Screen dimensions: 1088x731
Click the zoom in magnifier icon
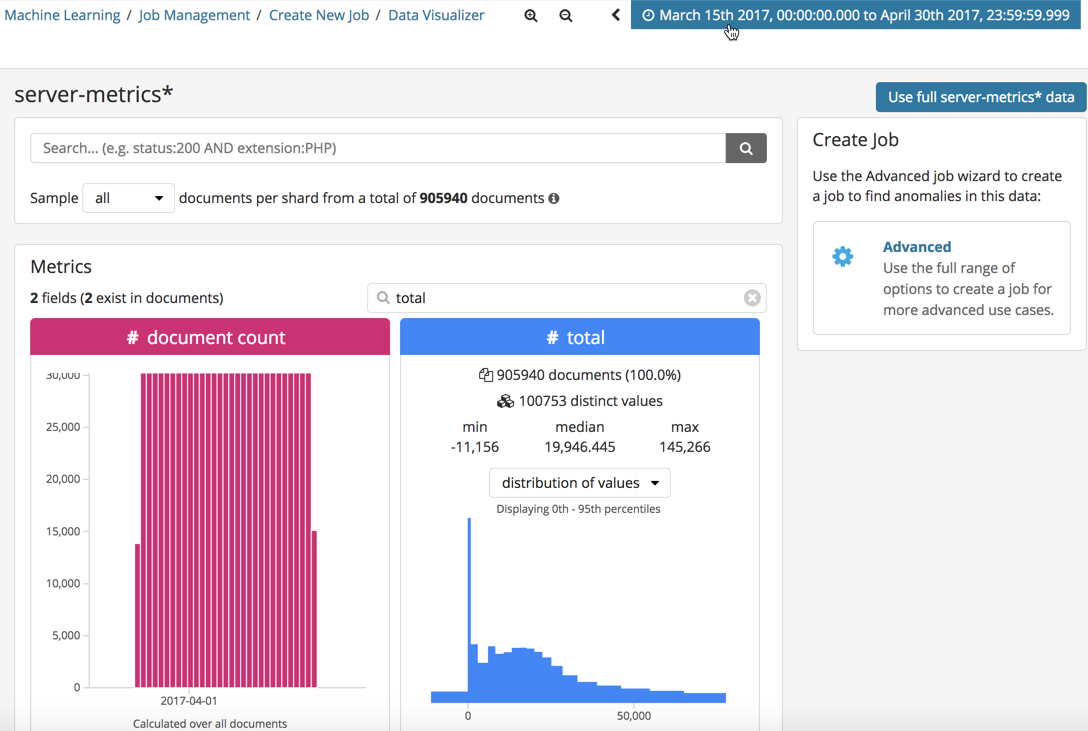point(530,15)
